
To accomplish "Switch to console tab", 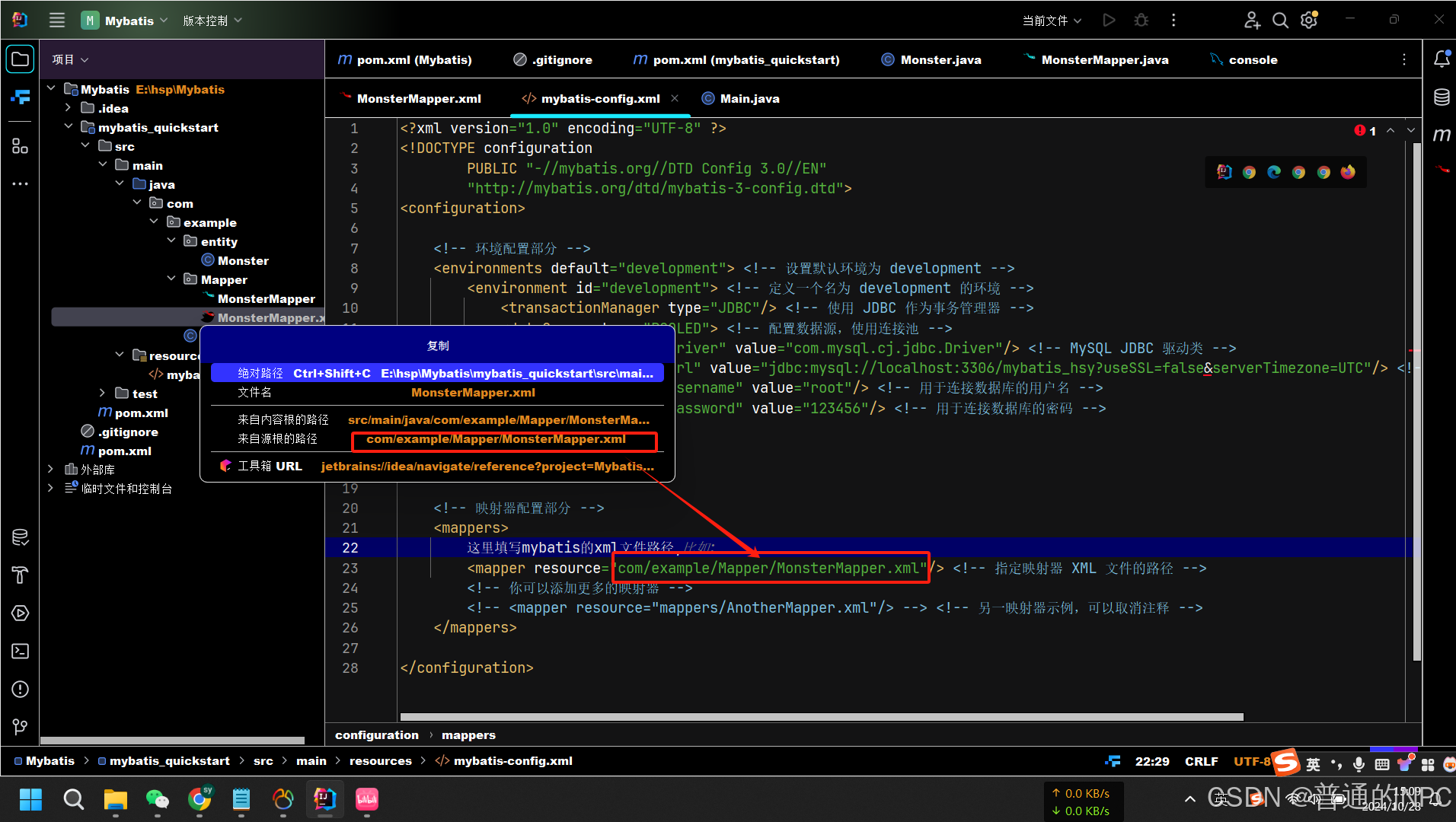I will point(1244,59).
